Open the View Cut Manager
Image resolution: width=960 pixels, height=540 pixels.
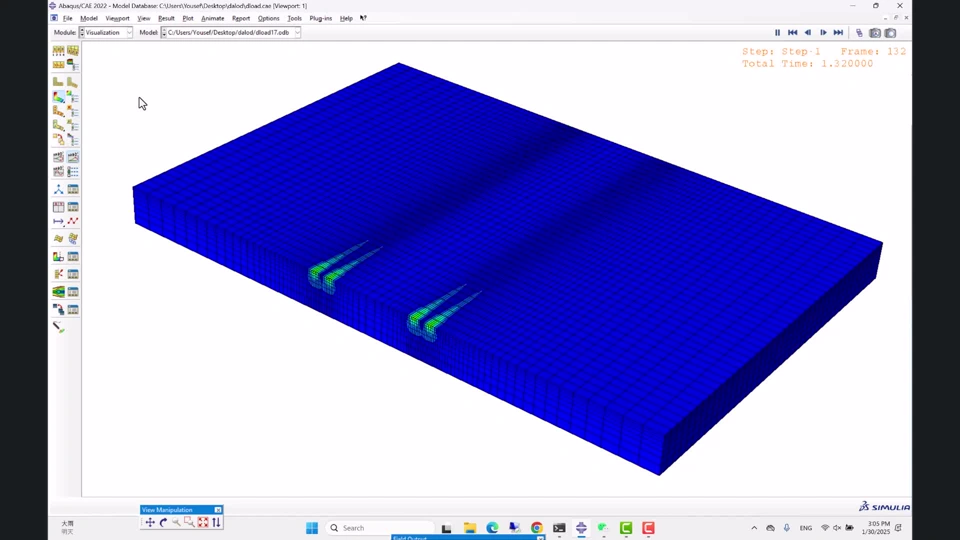coord(73,292)
